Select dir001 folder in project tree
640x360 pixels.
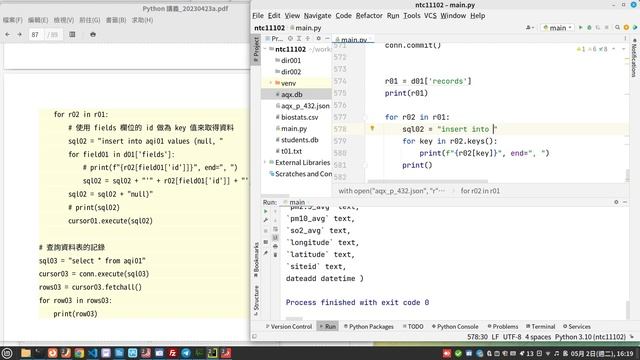291,60
